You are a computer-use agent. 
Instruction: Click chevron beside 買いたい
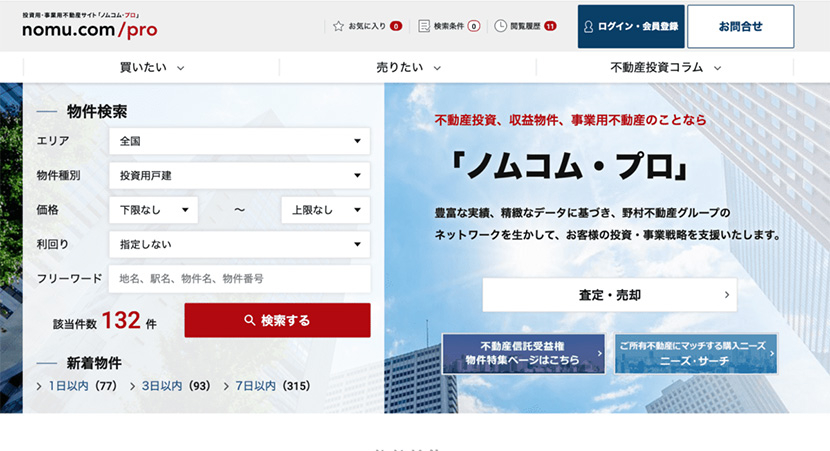tap(181, 68)
